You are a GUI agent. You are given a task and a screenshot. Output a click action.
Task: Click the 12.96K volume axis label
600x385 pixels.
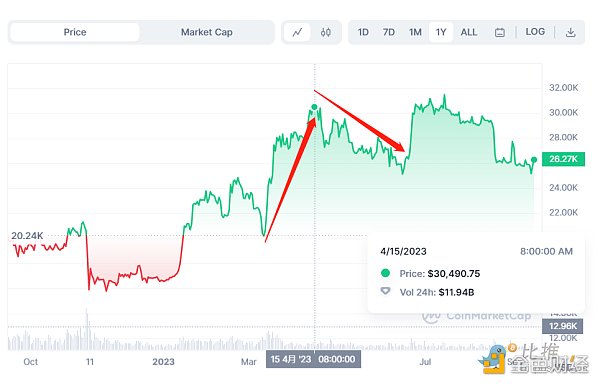pos(562,326)
